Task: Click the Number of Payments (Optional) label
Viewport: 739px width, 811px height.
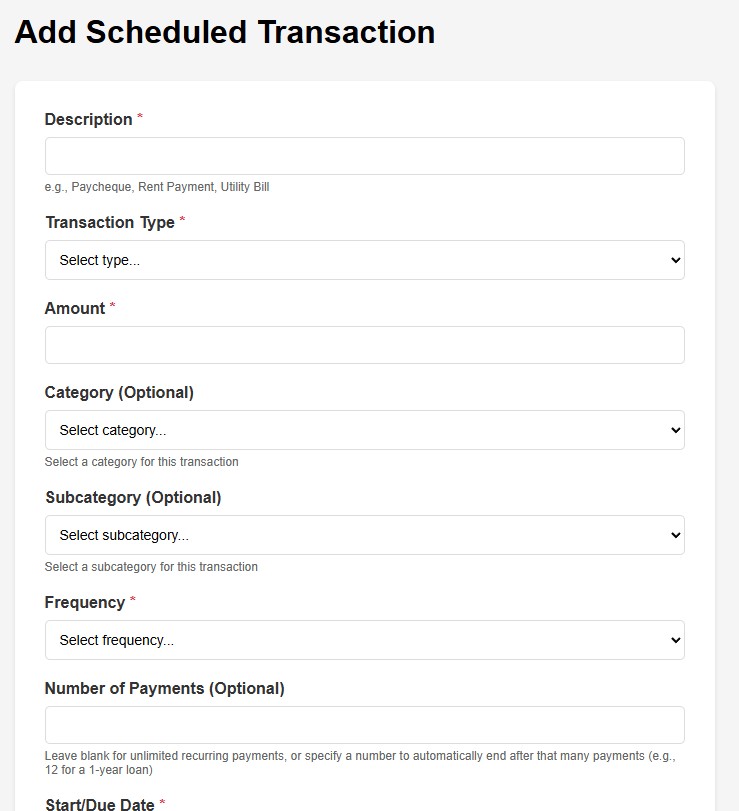Action: tap(164, 688)
